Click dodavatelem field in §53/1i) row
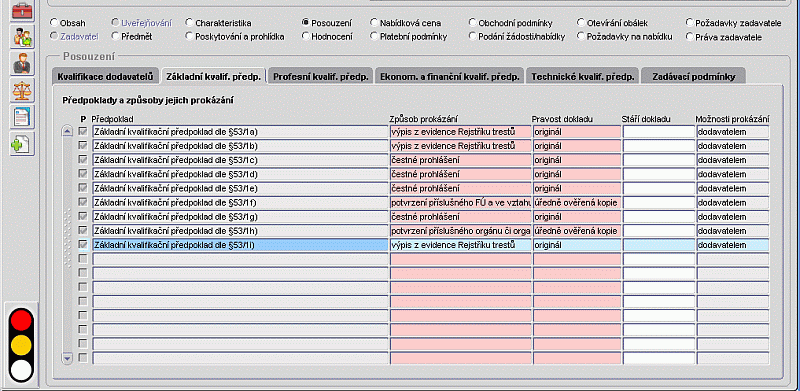 (733, 245)
